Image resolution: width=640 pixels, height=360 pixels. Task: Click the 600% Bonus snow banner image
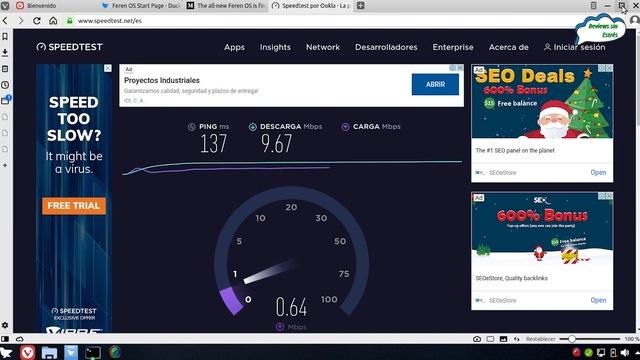tap(542, 229)
